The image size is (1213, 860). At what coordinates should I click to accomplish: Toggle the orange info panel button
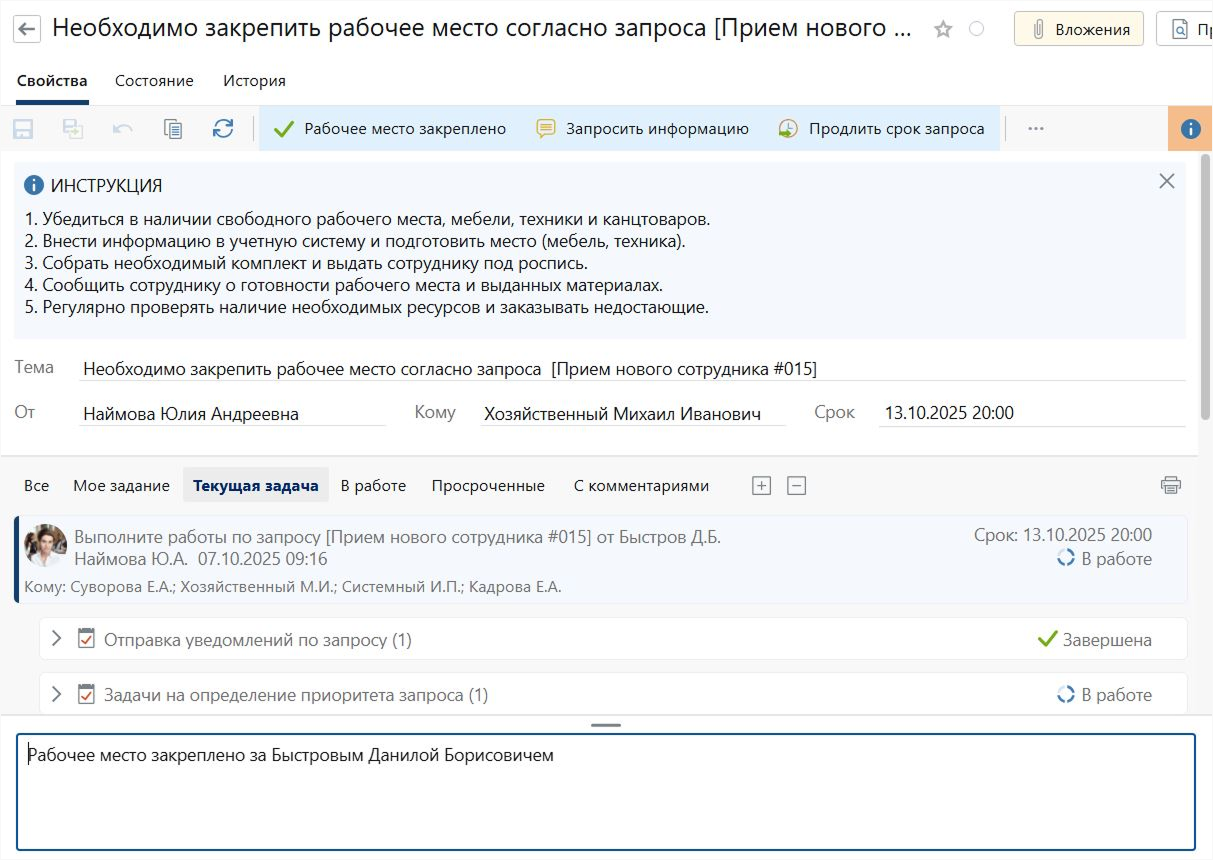[x=1190, y=128]
